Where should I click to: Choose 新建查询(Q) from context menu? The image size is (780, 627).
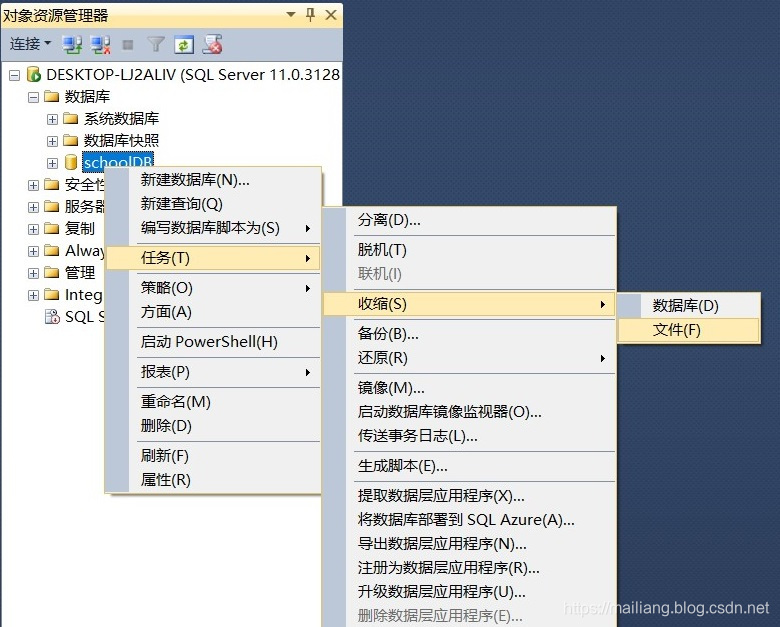(x=213, y=204)
